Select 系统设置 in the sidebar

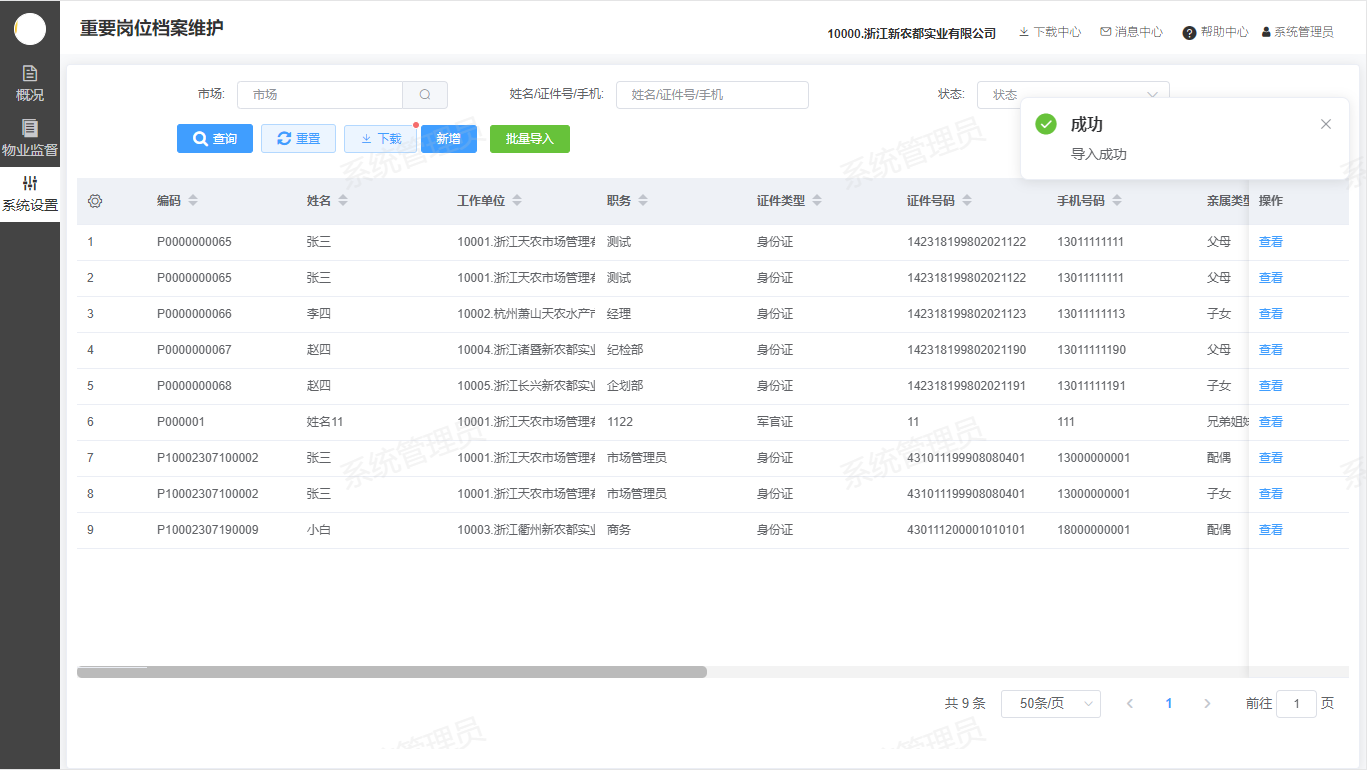point(30,194)
